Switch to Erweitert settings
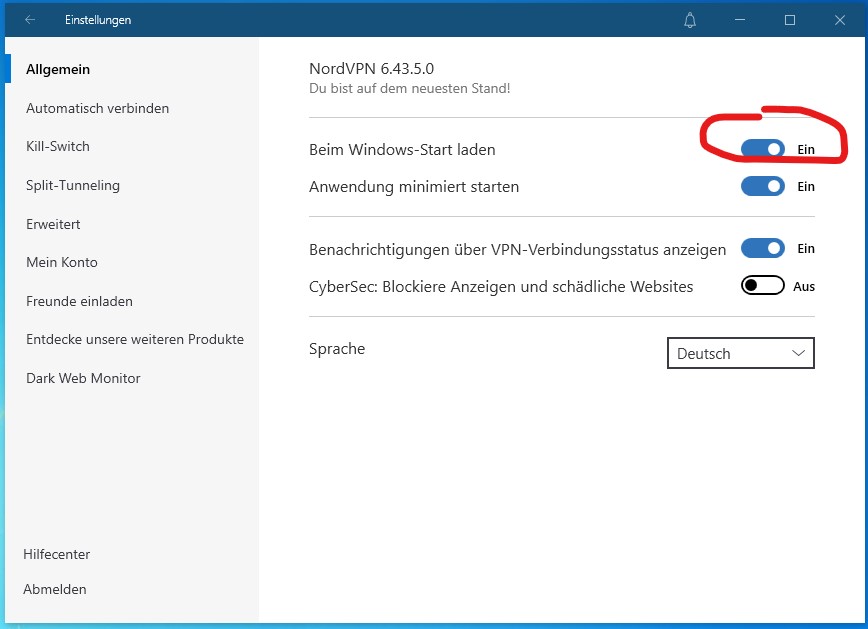The image size is (868, 629). [53, 224]
